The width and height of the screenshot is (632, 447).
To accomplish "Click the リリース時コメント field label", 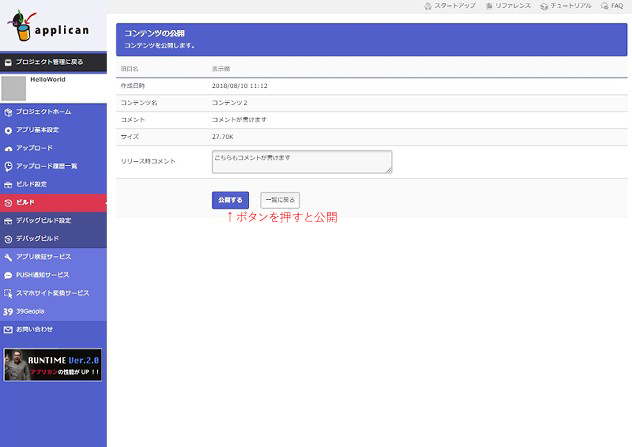I will pyautogui.click(x=148, y=162).
